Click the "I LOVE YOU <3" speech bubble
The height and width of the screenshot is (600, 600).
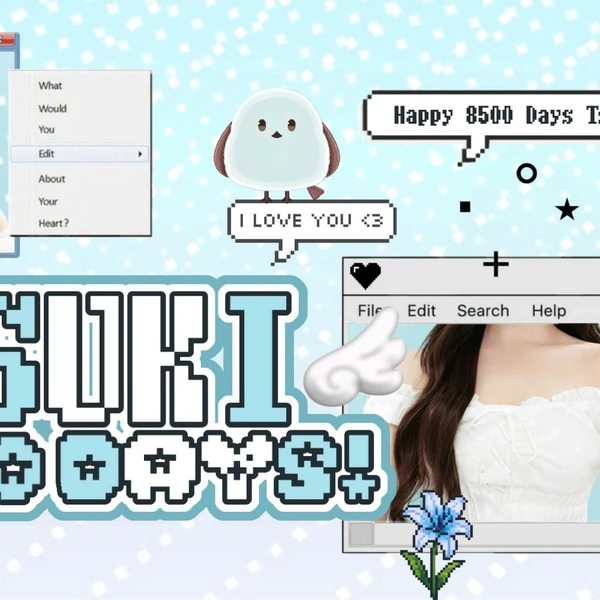pos(311,221)
